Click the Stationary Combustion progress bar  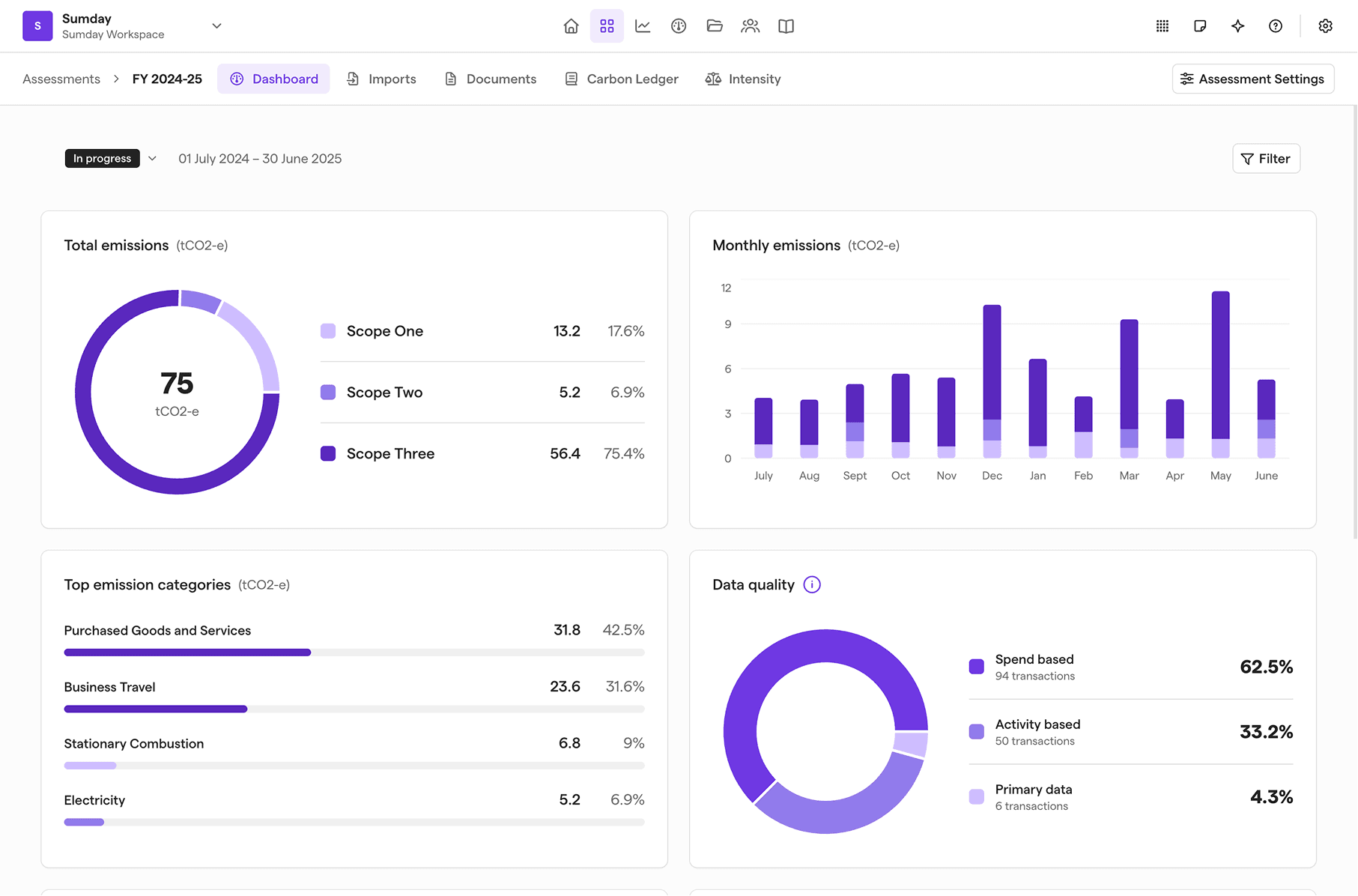point(354,766)
